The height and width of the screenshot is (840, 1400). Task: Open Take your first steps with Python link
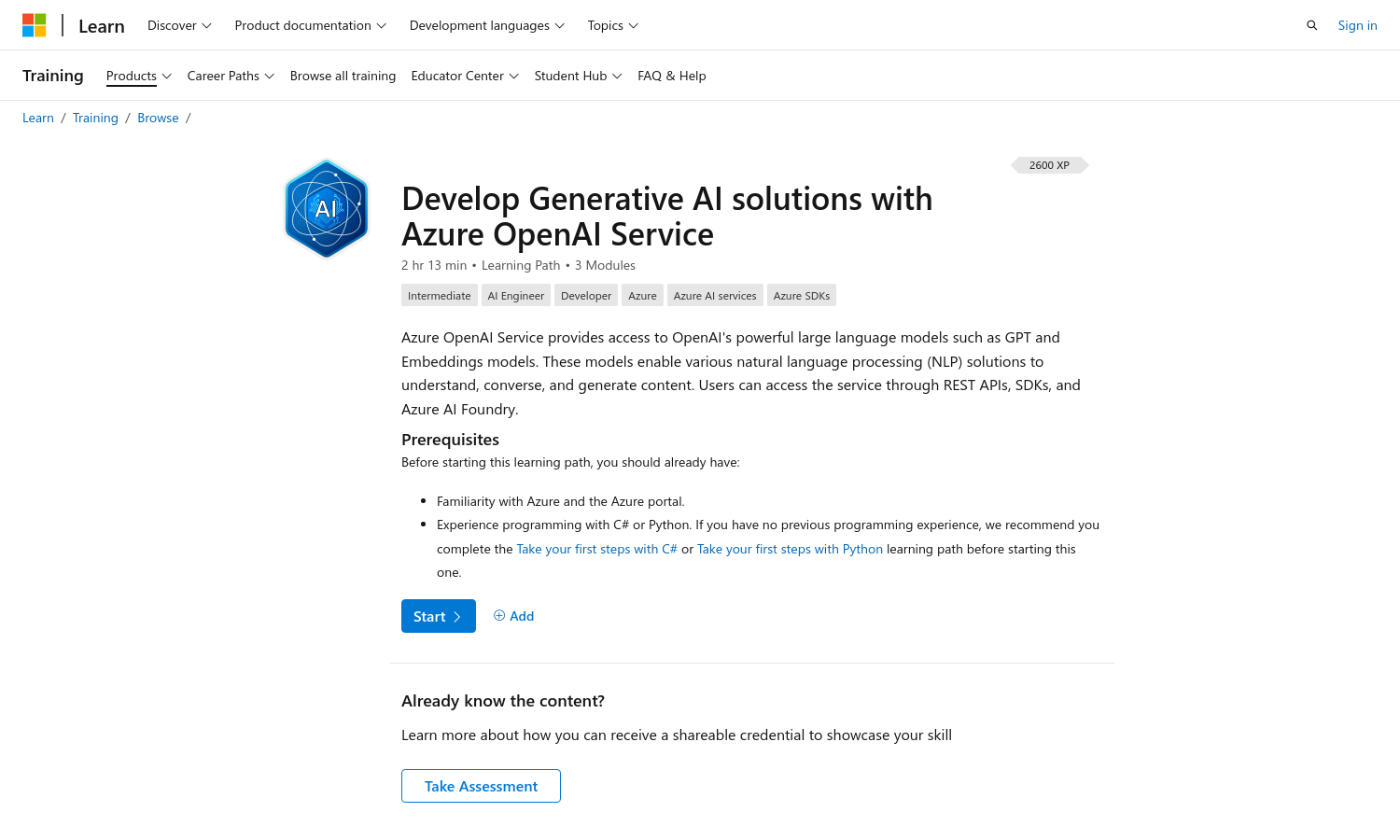pyautogui.click(x=790, y=549)
